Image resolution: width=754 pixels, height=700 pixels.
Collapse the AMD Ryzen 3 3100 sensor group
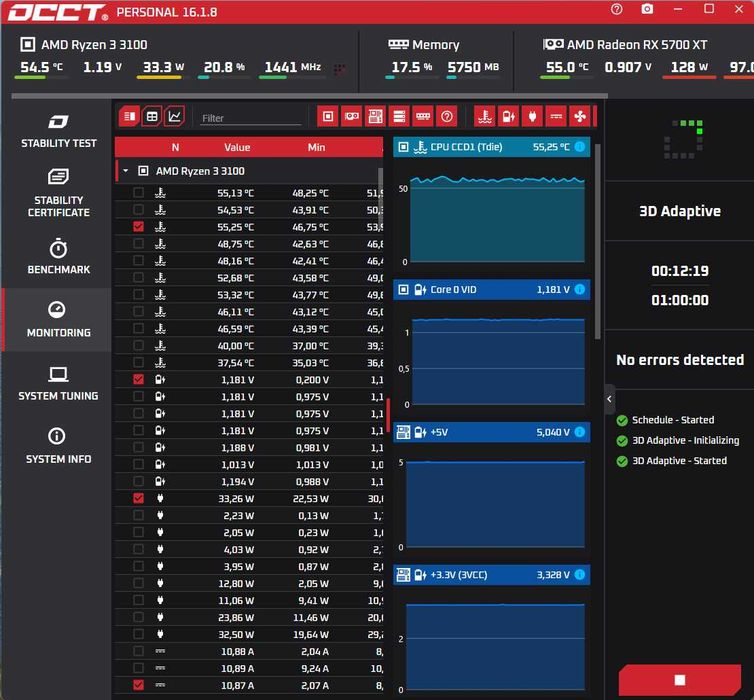pos(126,171)
